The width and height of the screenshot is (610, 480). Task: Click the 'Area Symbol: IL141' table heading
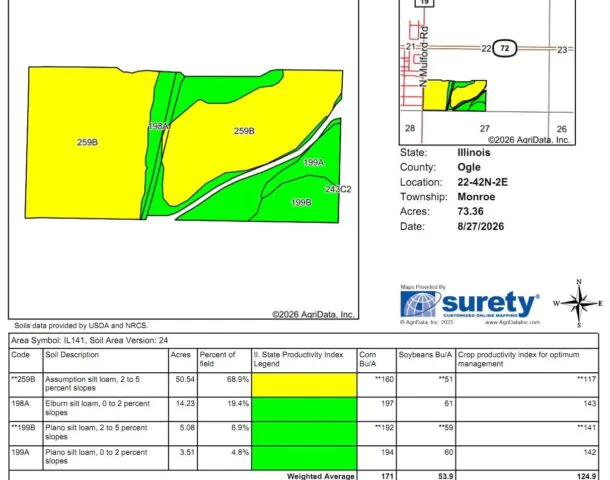tap(89, 340)
